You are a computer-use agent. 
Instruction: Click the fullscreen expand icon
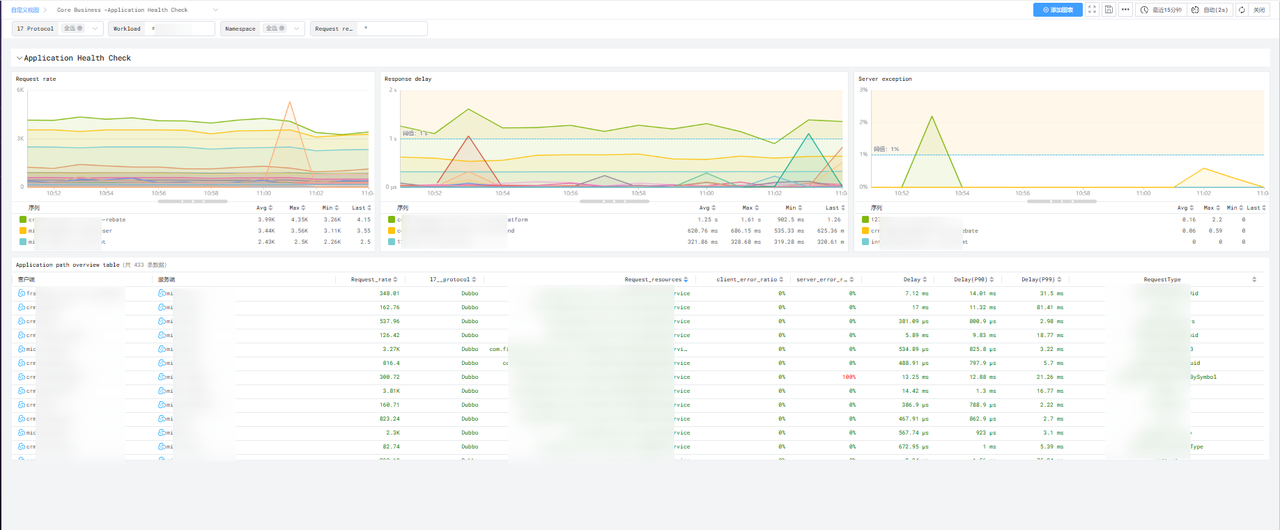(1092, 9)
